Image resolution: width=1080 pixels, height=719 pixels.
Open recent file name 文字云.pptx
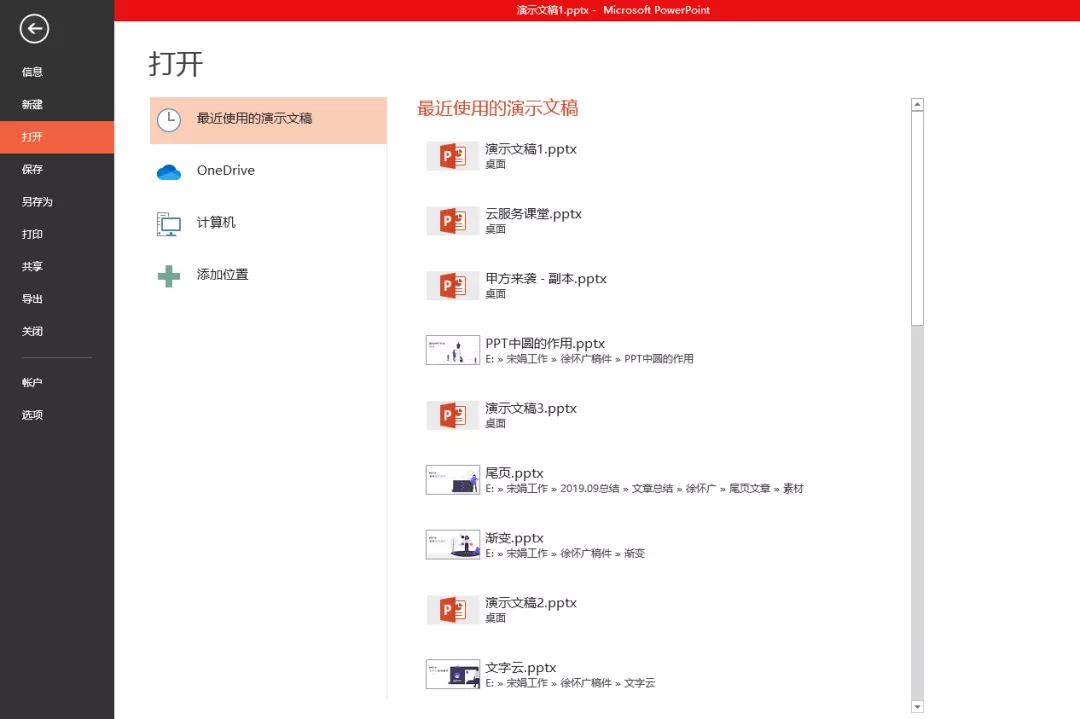[x=520, y=667]
